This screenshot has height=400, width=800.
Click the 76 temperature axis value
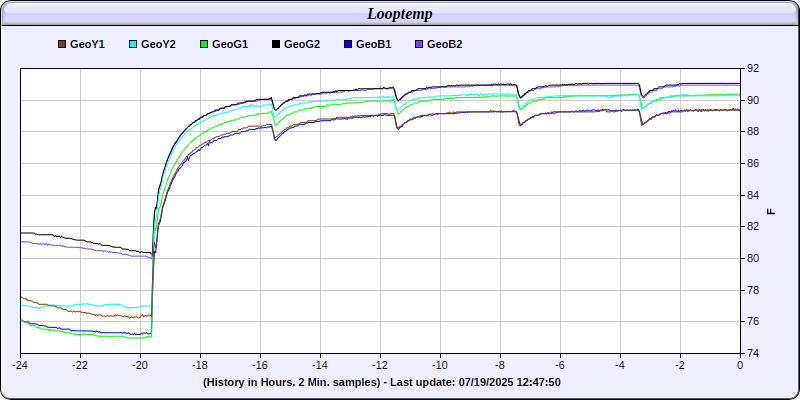(752, 321)
